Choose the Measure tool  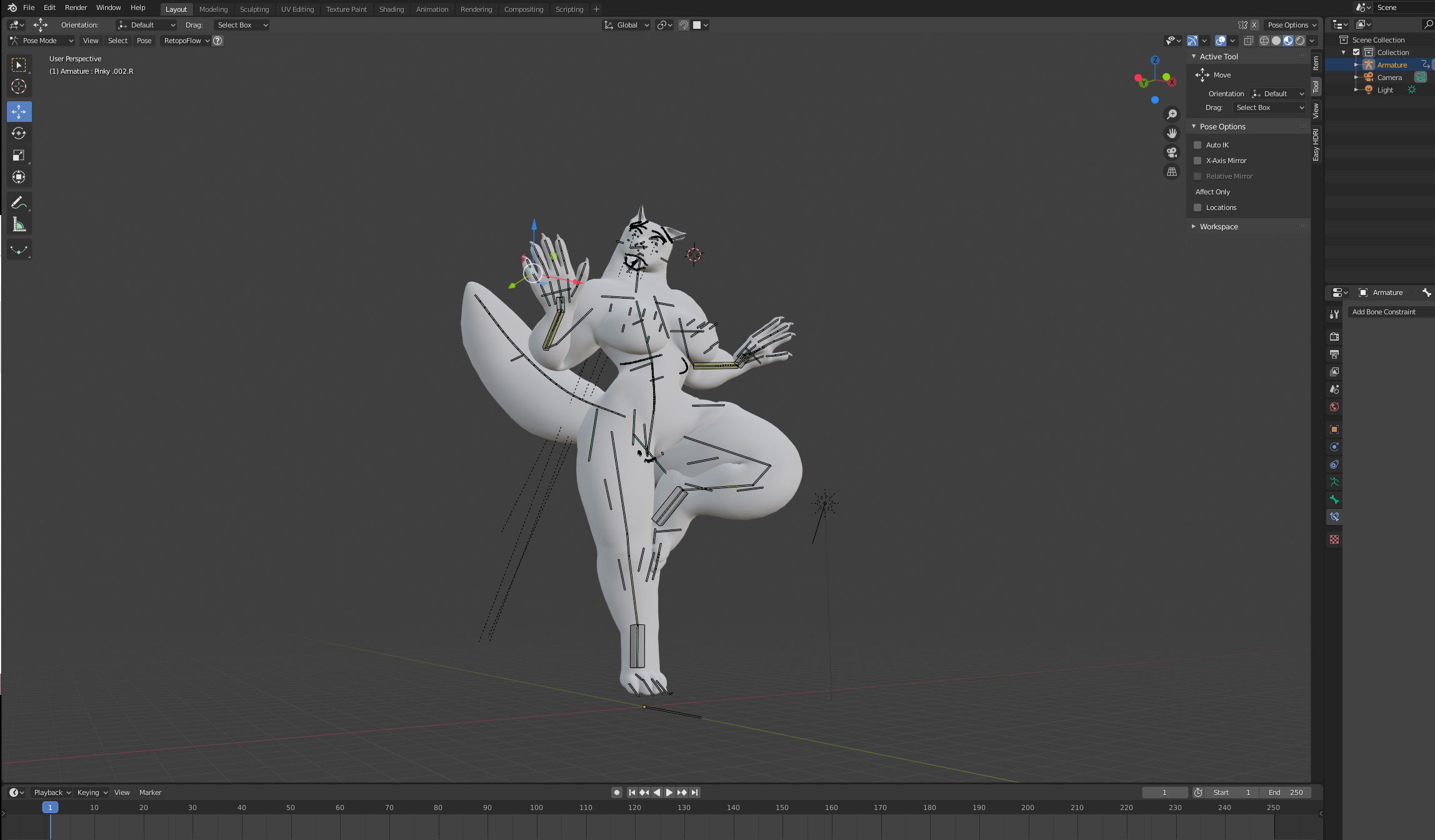coord(19,225)
